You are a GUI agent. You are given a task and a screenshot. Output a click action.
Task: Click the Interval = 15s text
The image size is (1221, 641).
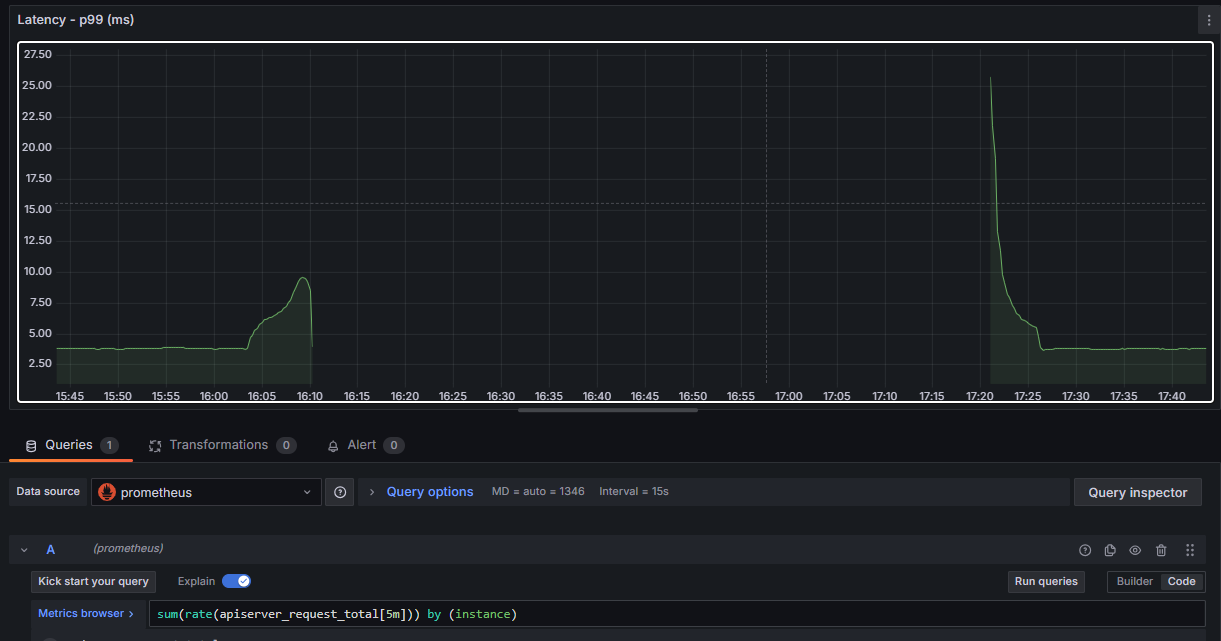point(634,492)
